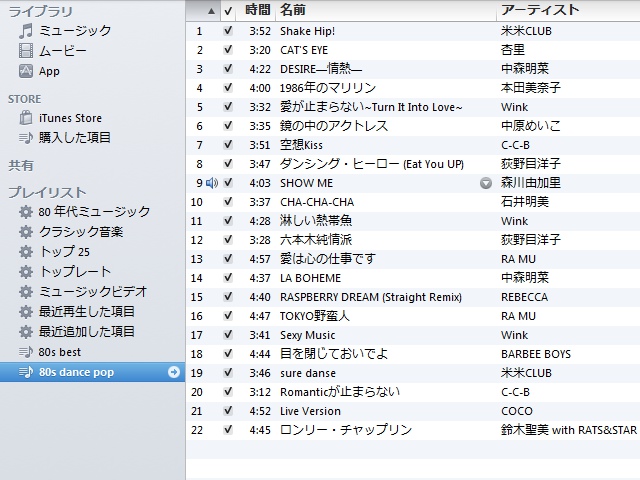Sort by the 時間 column header
The width and height of the screenshot is (640, 480).
(258, 10)
